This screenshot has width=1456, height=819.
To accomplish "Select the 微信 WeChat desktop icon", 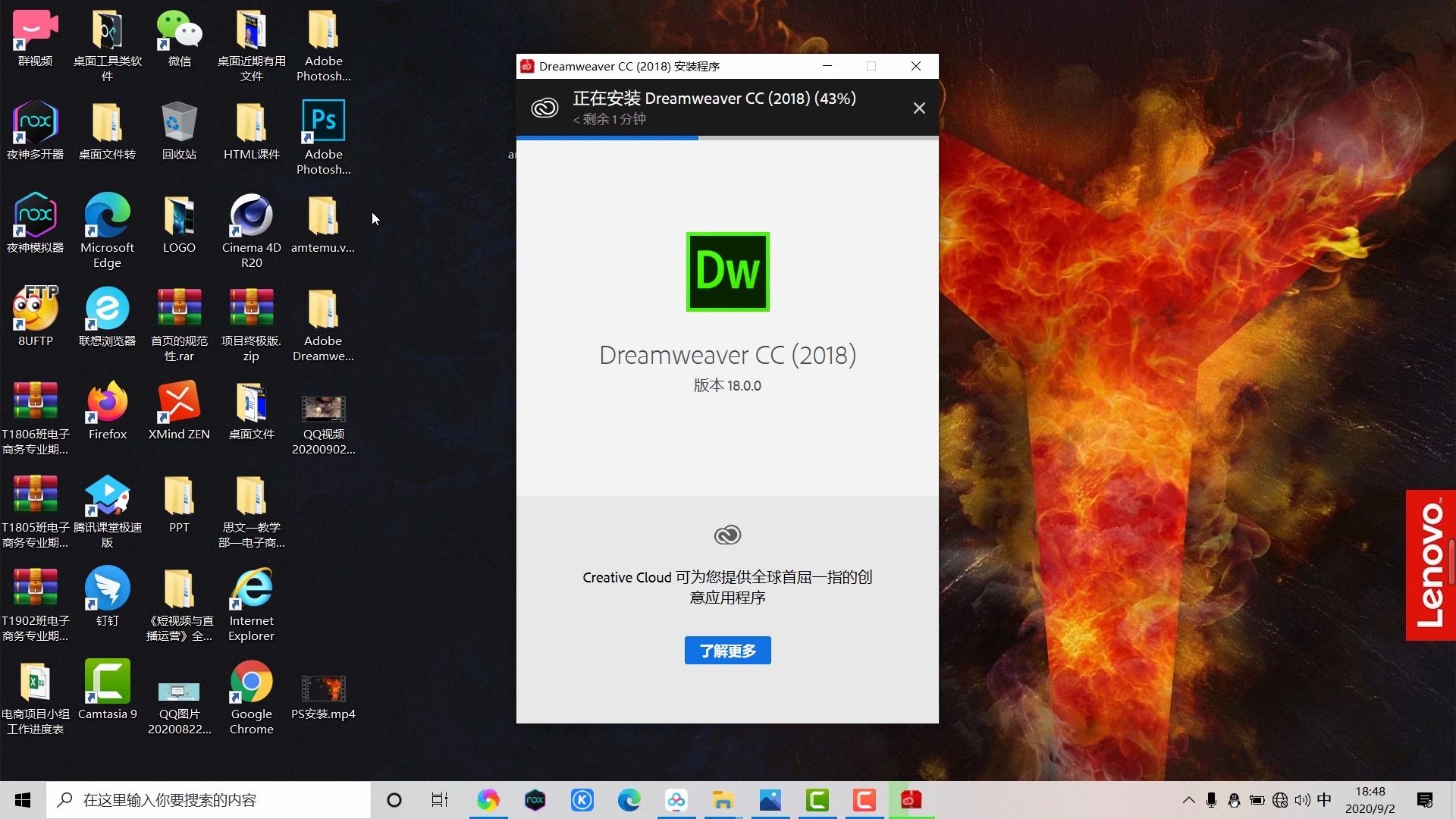I will [179, 38].
